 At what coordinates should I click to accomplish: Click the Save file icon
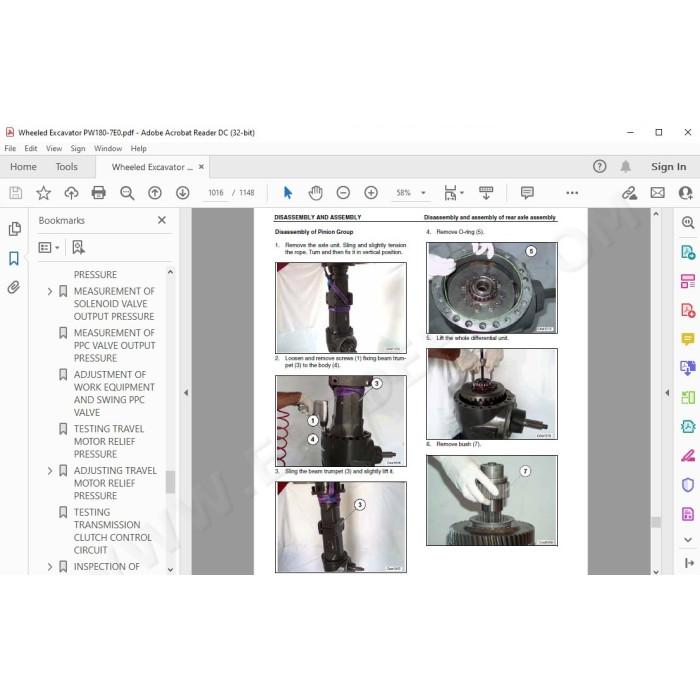(x=16, y=193)
